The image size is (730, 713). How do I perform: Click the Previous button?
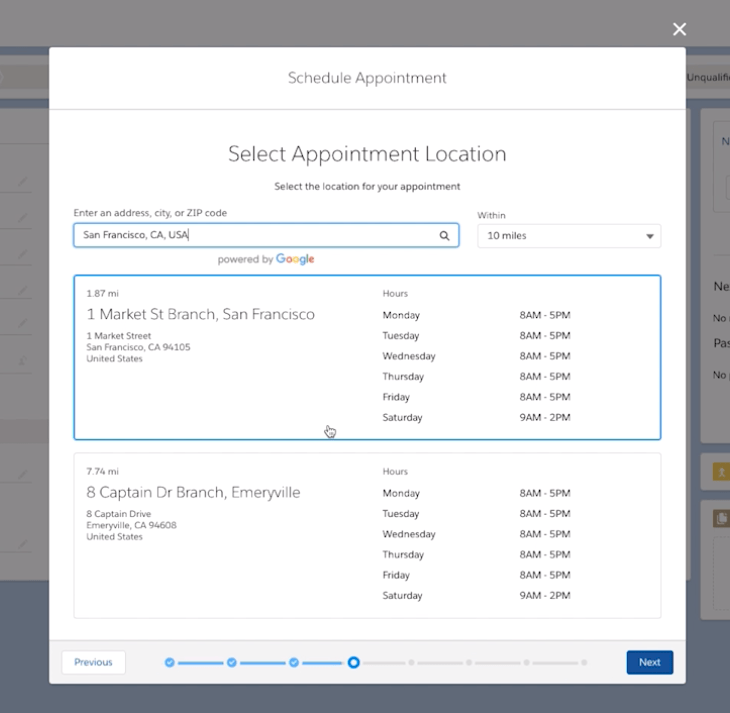(93, 662)
